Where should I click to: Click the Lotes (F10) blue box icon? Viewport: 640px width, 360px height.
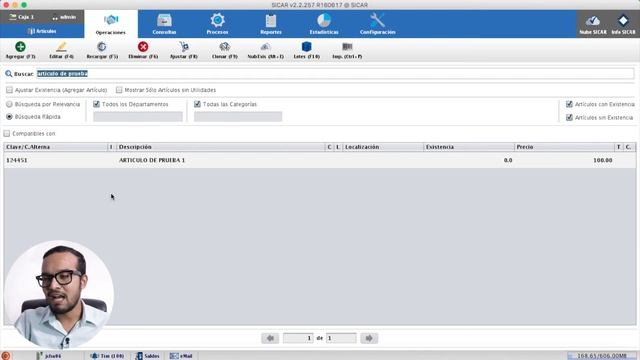[x=307, y=47]
